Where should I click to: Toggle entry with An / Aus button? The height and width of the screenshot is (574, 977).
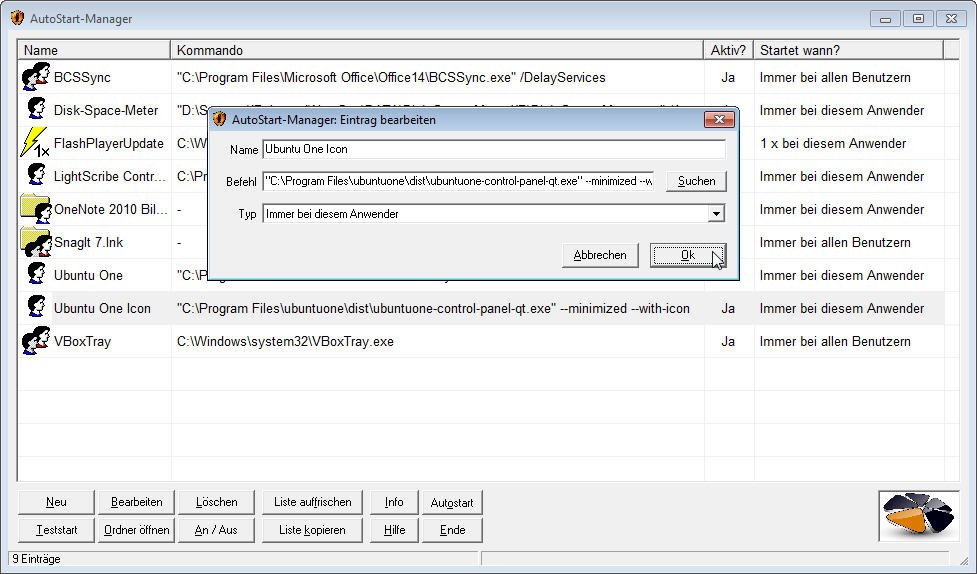tap(216, 530)
